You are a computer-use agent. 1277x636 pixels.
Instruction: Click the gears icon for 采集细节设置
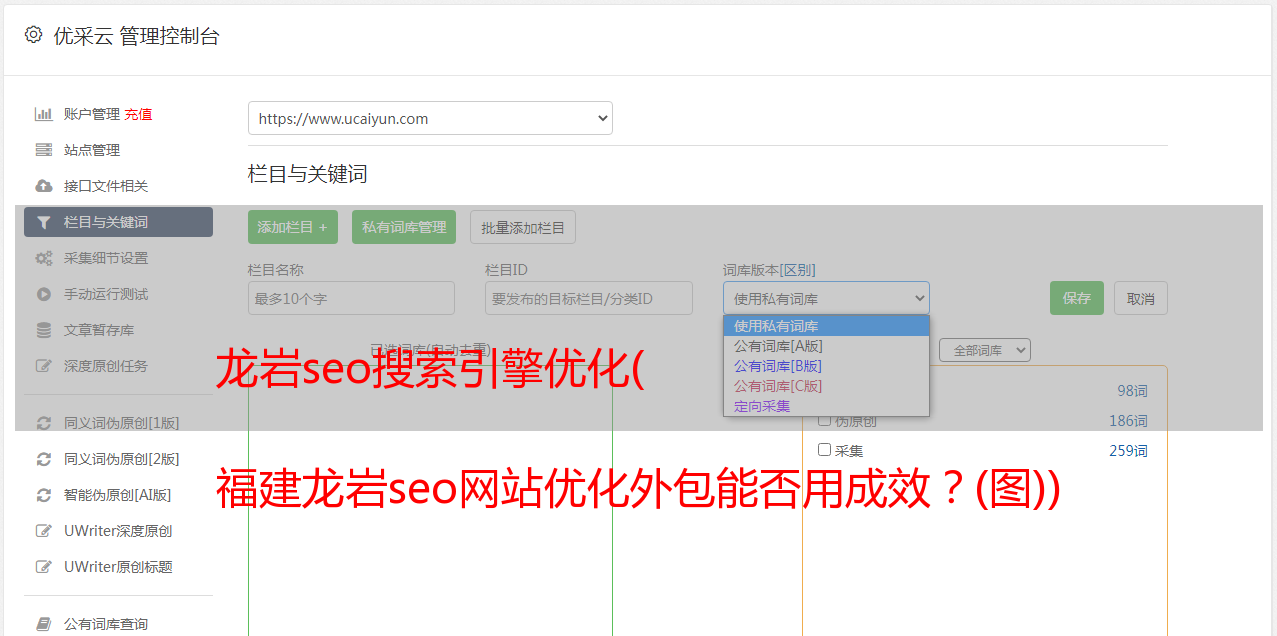click(43, 258)
